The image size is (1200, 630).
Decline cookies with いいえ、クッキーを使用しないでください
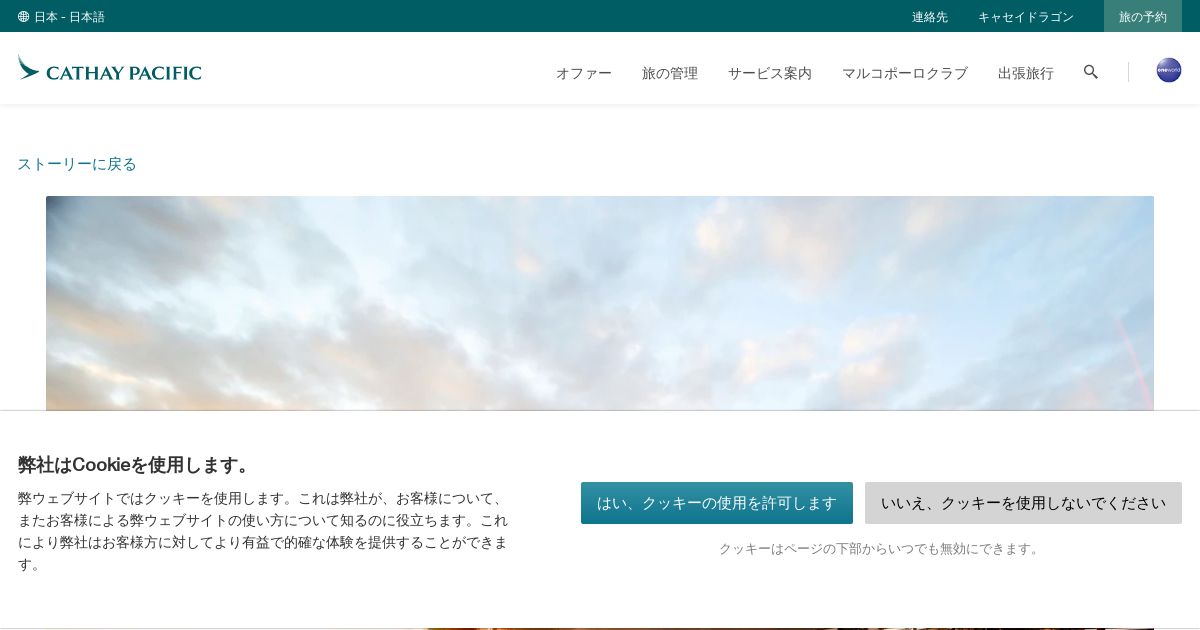(1023, 503)
